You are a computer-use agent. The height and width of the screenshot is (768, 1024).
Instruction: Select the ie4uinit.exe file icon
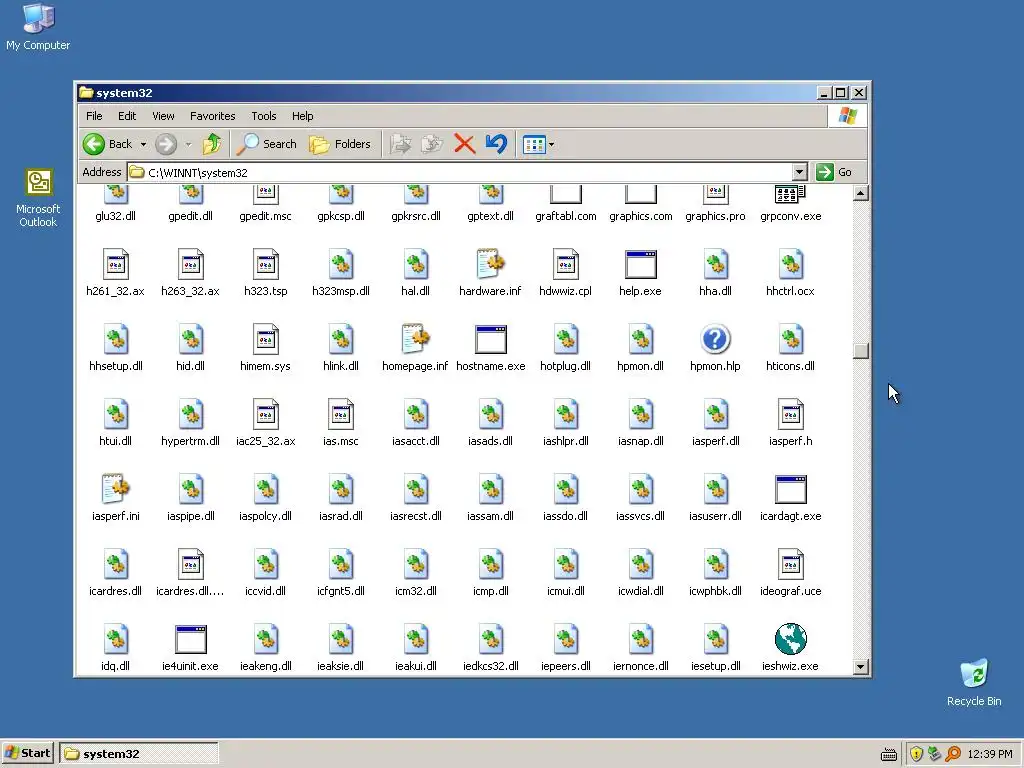click(x=191, y=639)
